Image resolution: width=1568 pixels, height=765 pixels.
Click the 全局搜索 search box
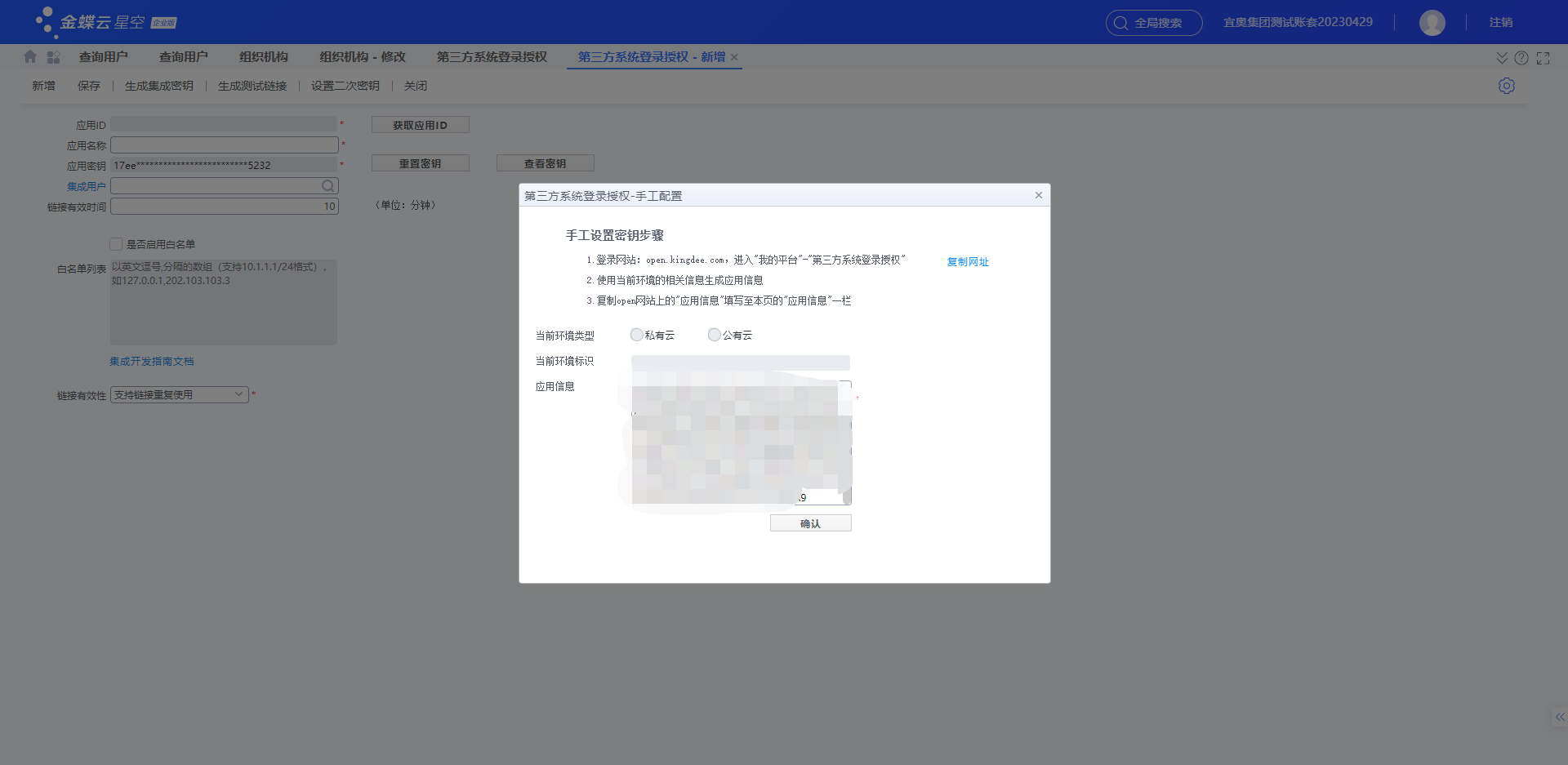pos(1153,23)
